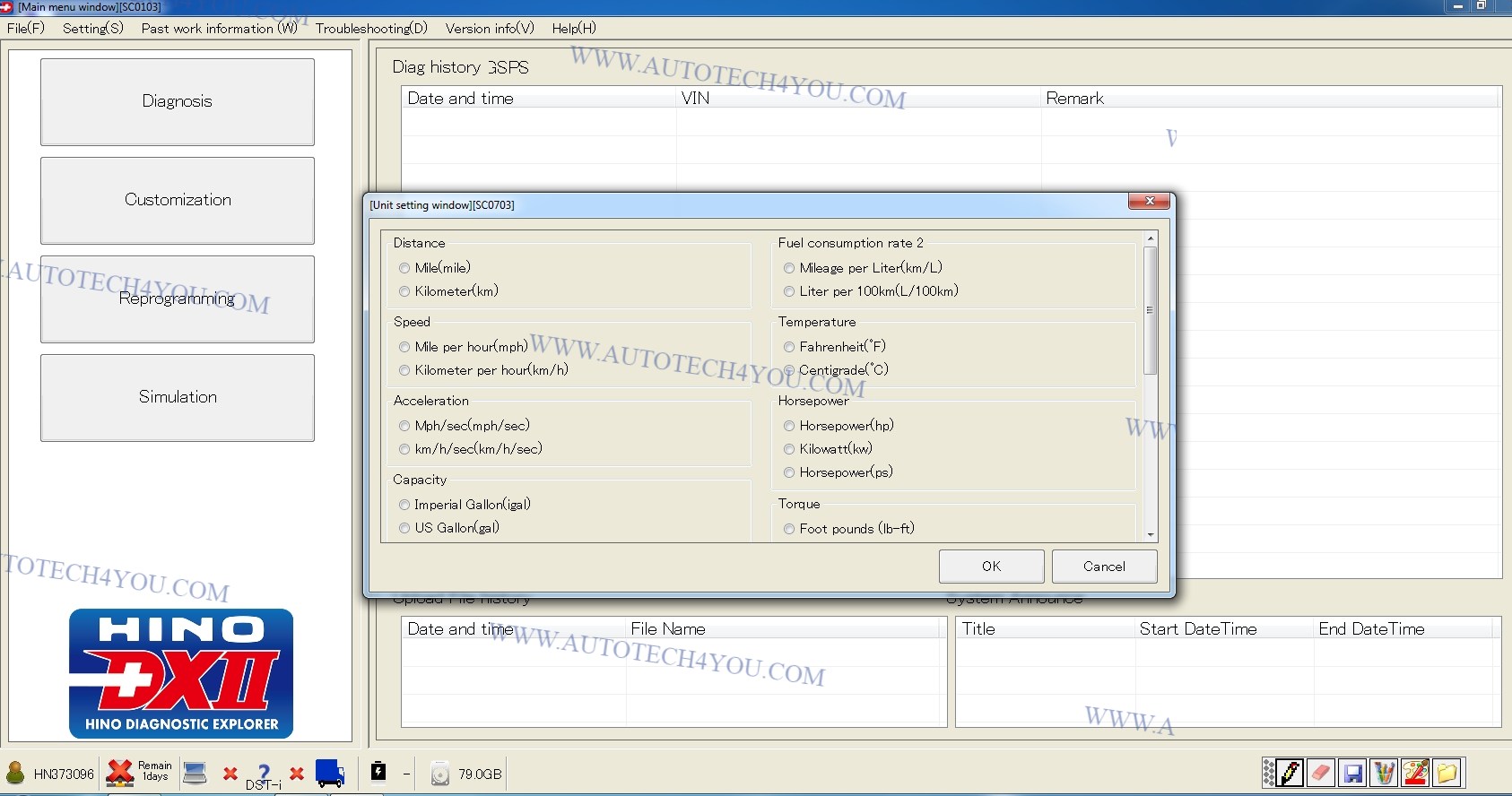1512x796 pixels.
Task: Click the floppy disk save icon
Action: pos(1353,773)
